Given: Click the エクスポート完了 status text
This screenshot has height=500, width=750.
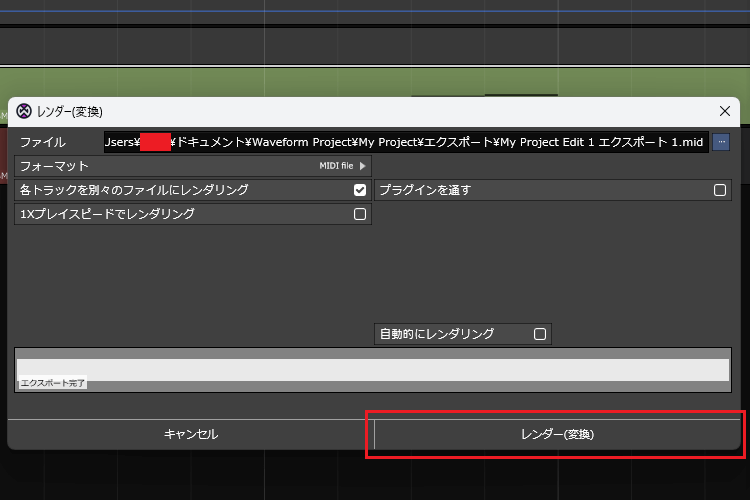Looking at the screenshot, I should [52, 383].
